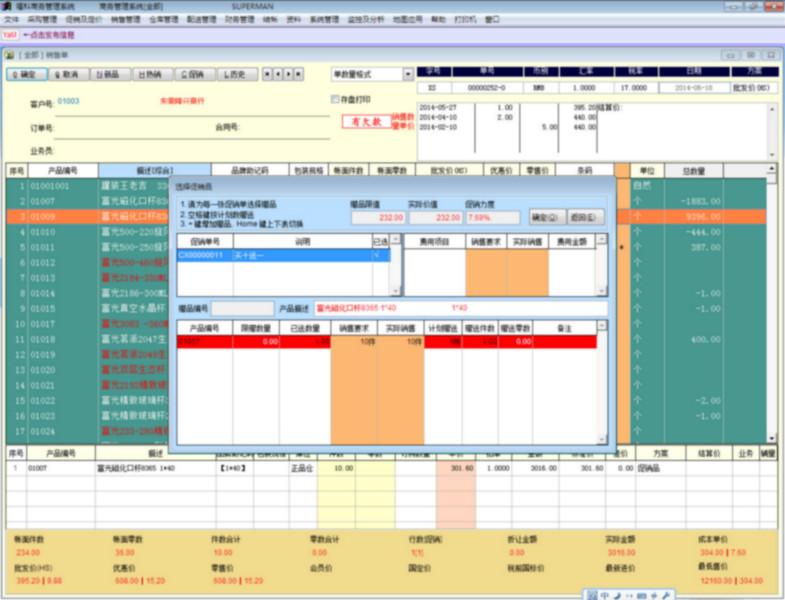Select promotion order row CX00000011
Image resolution: width=785 pixels, height=600 pixels.
pos(283,255)
